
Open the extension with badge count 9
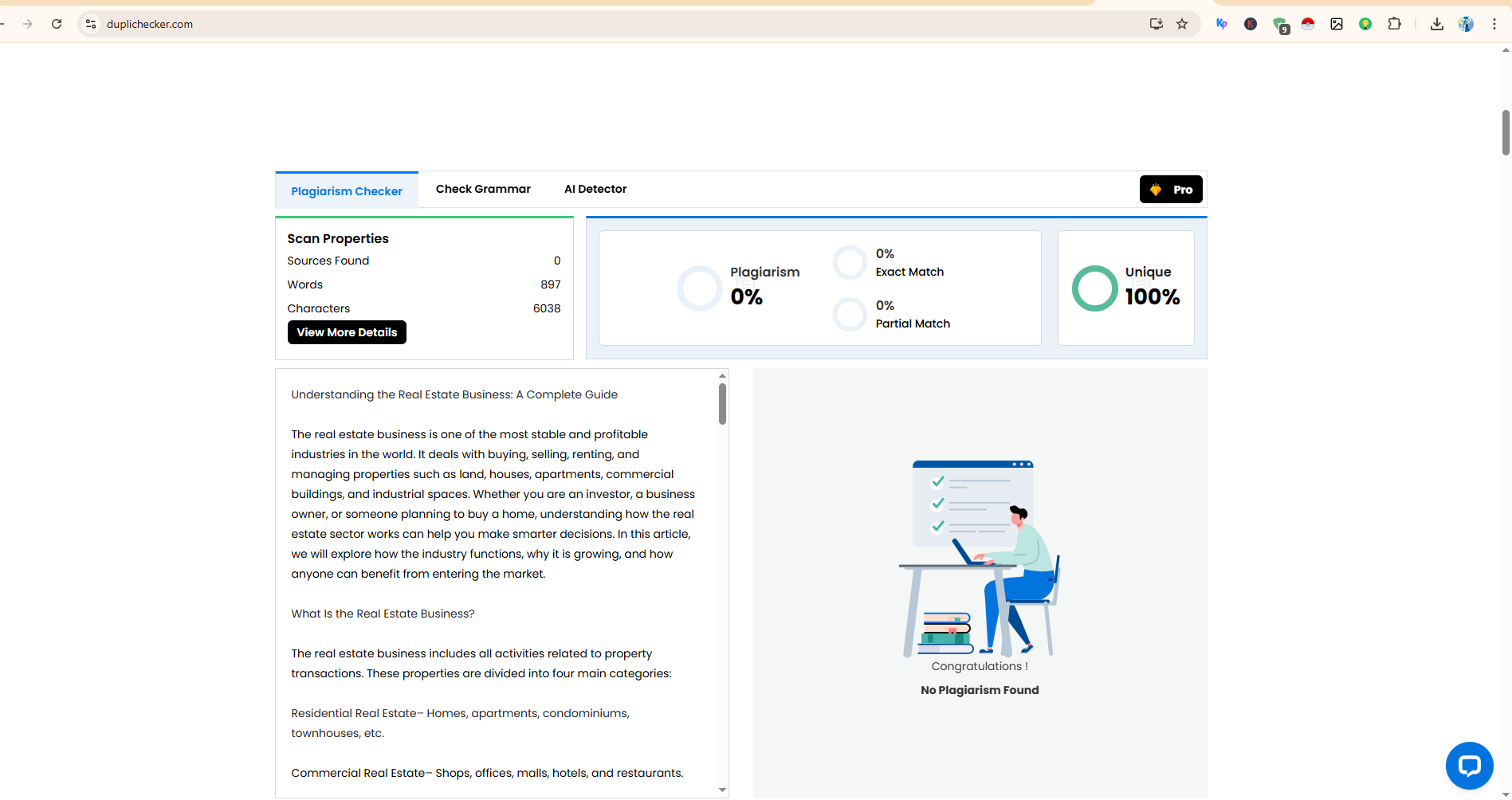tap(1279, 24)
